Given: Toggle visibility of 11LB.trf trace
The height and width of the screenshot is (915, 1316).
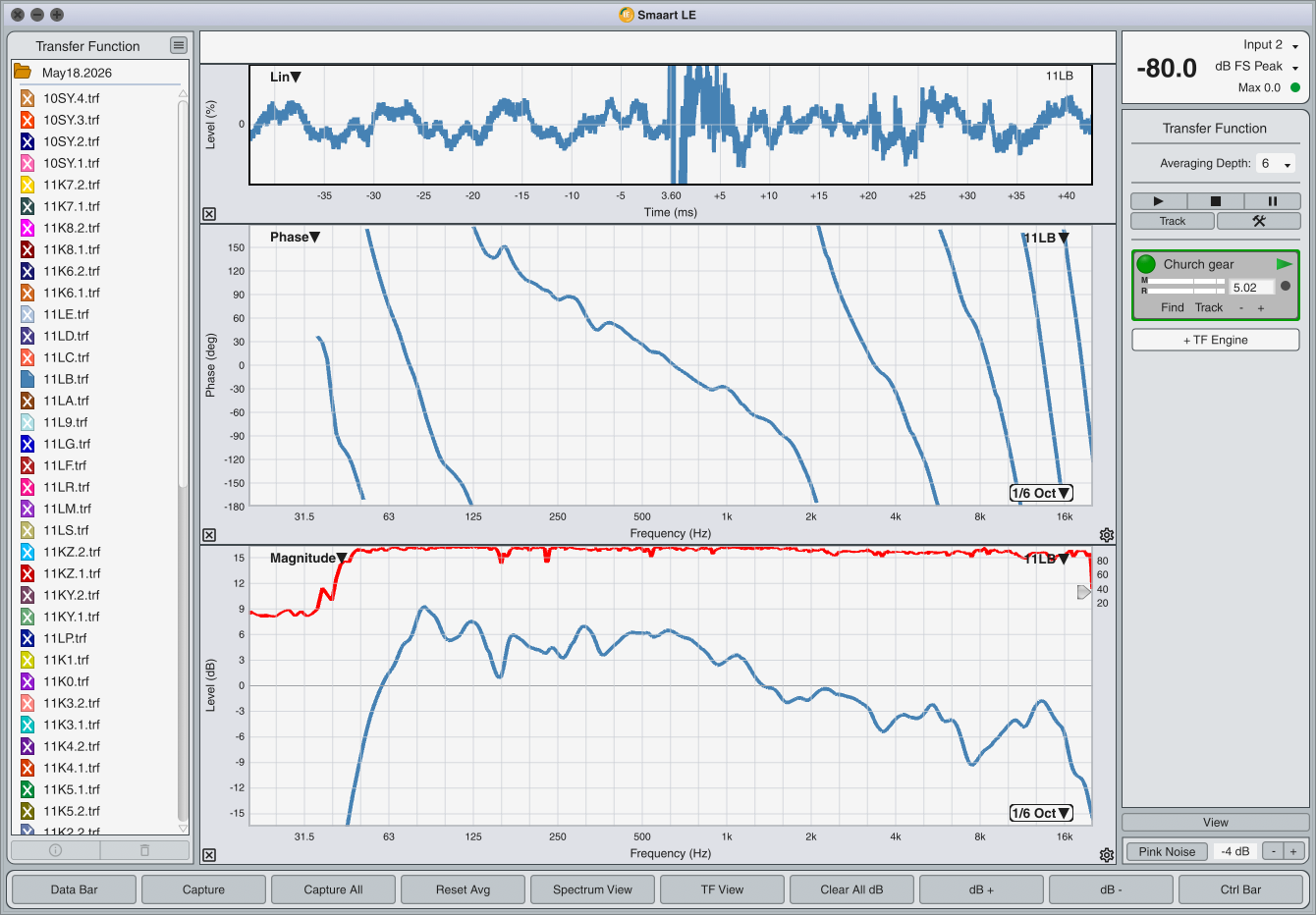Looking at the screenshot, I should [x=27, y=379].
